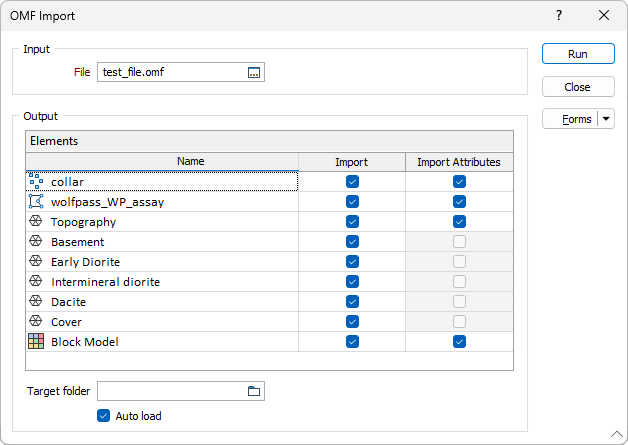Click the Topography surface icon
Screen dimensions: 628x445
[x=36, y=221]
